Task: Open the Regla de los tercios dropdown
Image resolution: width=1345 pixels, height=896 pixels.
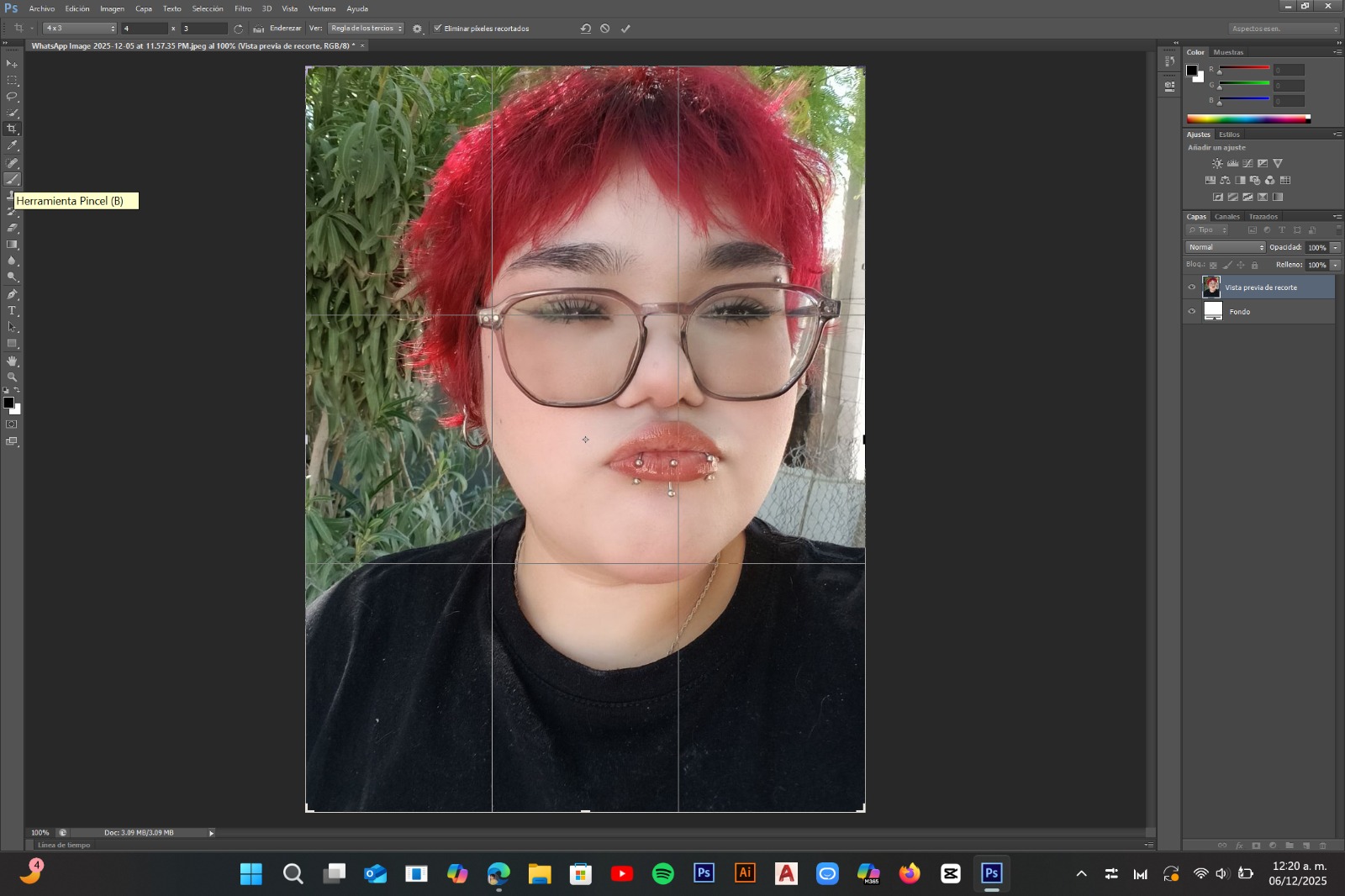Action: pos(366,29)
